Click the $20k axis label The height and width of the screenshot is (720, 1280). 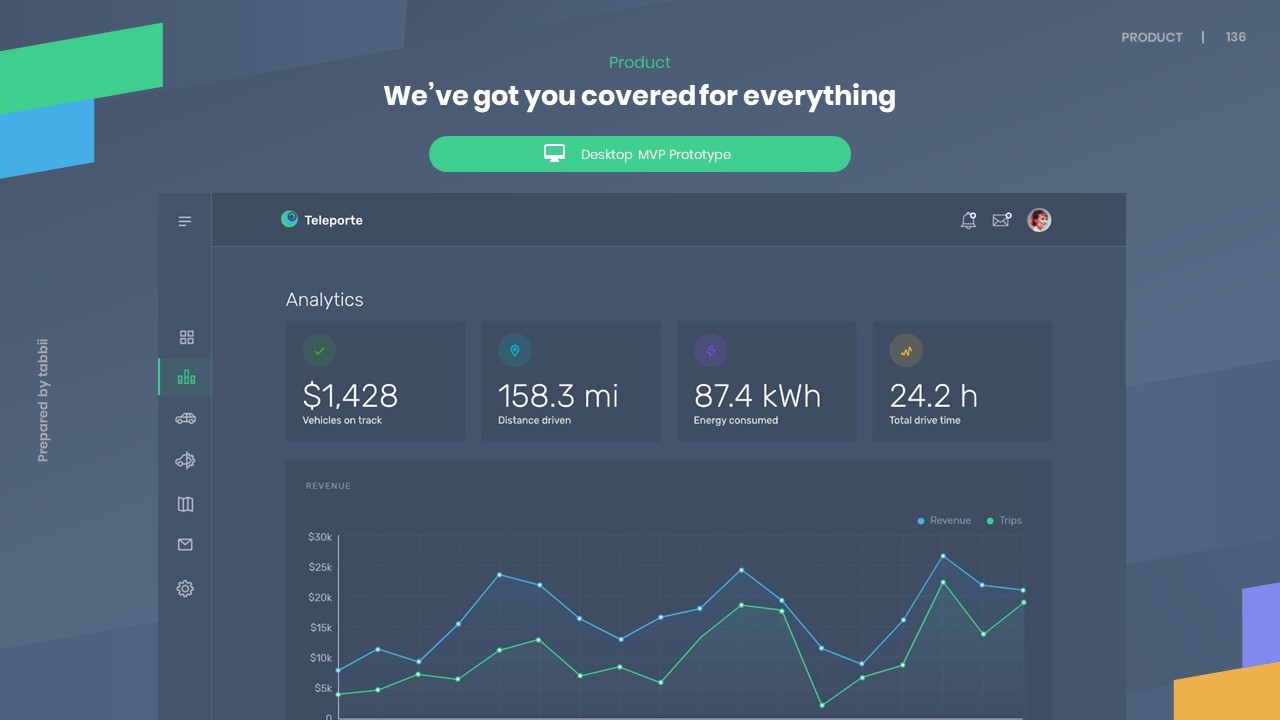[x=320, y=597]
